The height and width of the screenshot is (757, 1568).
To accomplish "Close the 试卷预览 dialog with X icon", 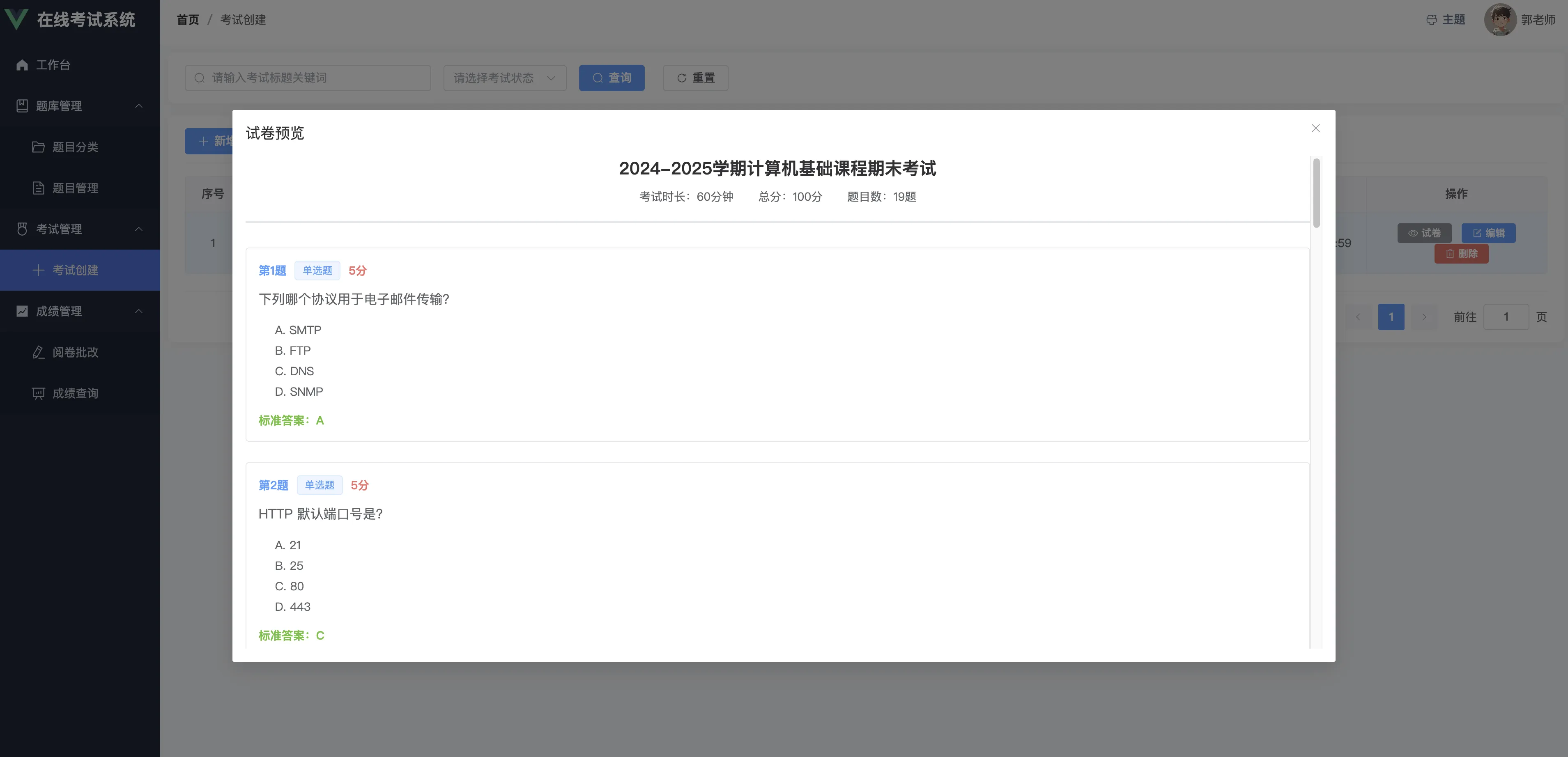I will tap(1315, 128).
